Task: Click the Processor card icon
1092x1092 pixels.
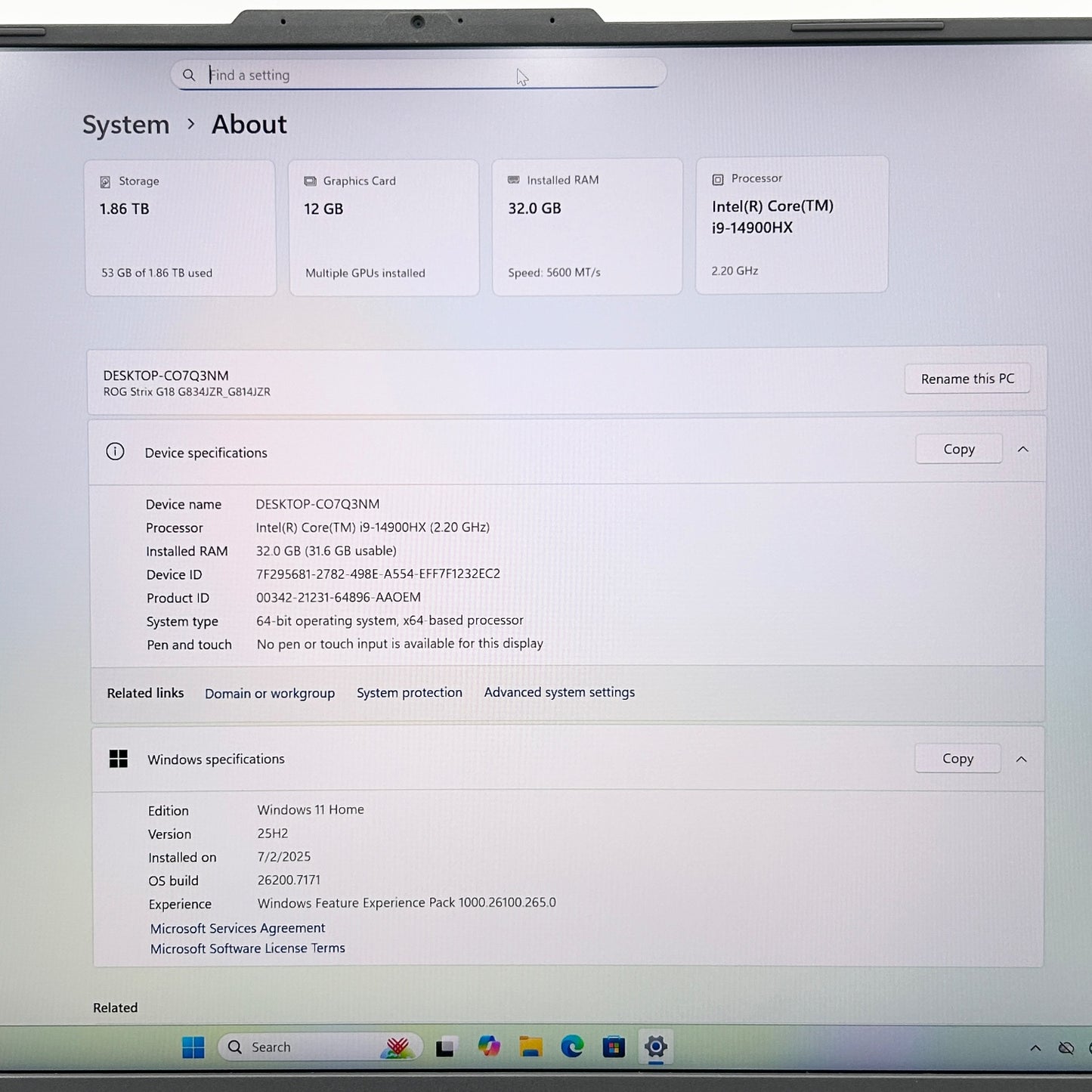Action: pos(718,179)
